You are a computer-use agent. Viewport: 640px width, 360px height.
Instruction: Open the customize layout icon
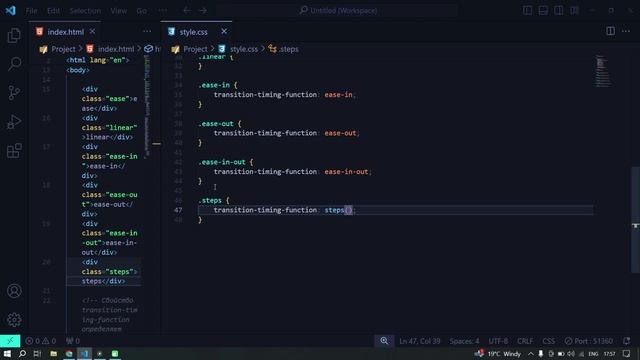(x=574, y=11)
